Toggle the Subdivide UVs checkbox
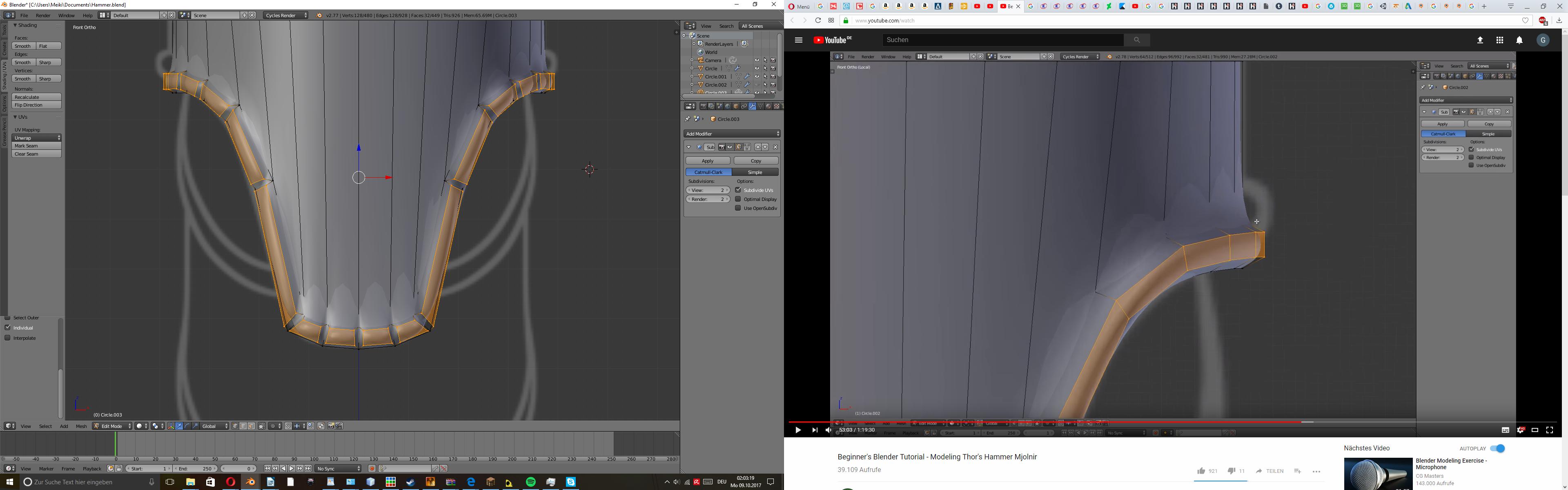This screenshot has width=1568, height=490. pyautogui.click(x=738, y=190)
